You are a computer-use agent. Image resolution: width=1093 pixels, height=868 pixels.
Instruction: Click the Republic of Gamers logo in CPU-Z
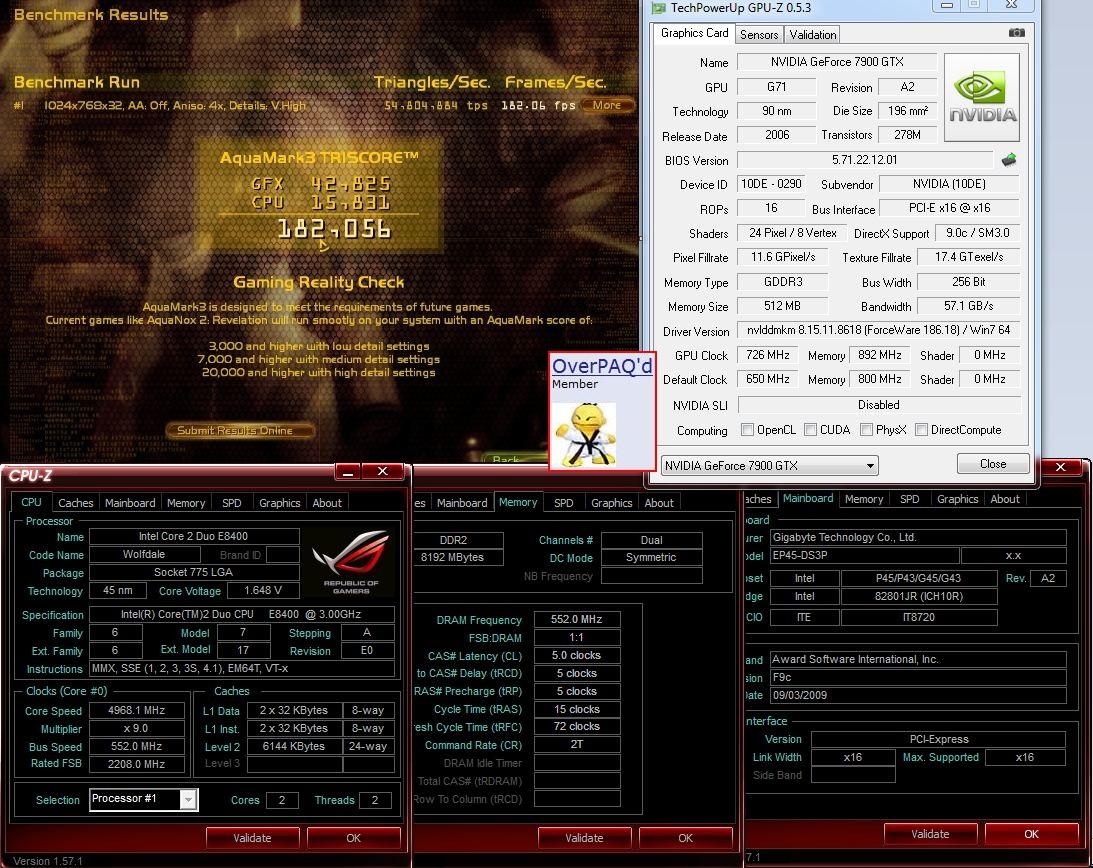(351, 562)
